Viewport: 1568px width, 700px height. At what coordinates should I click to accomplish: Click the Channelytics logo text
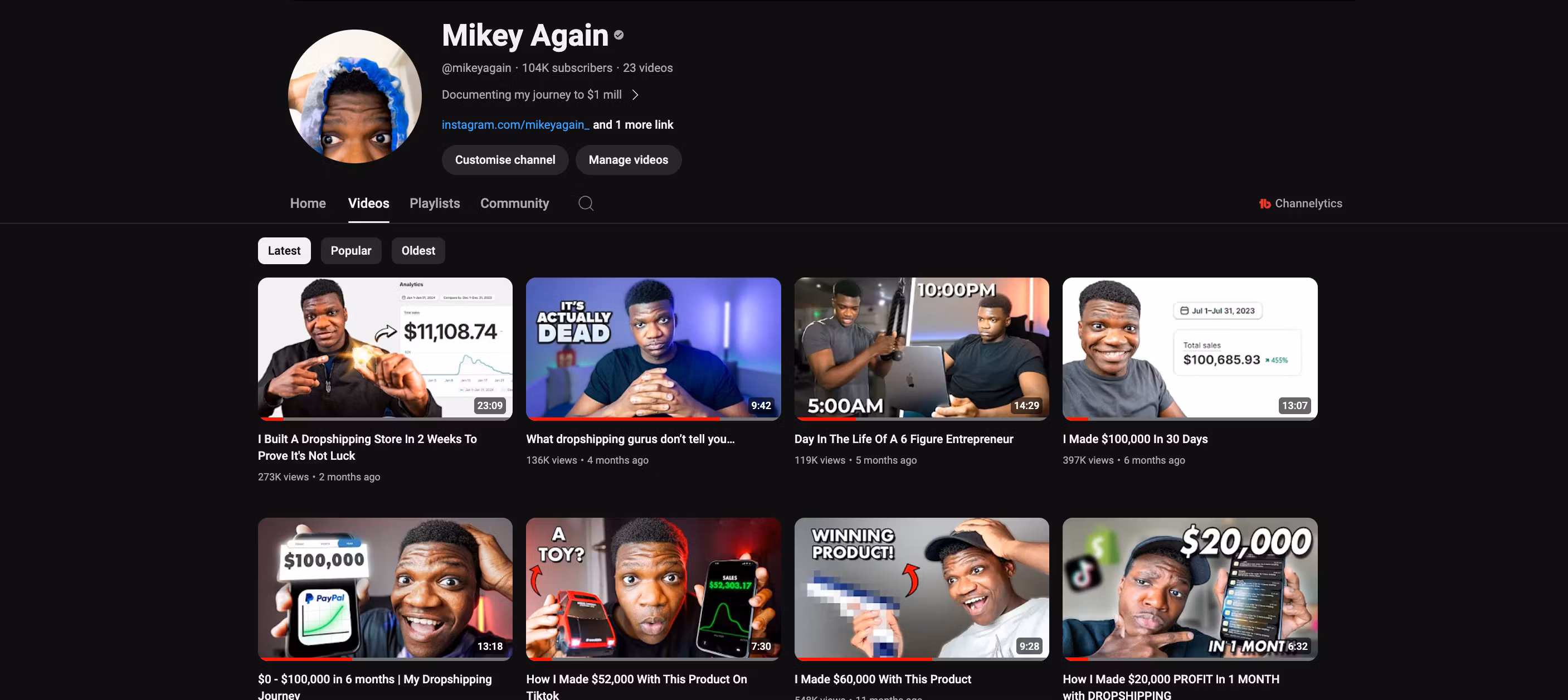click(x=1308, y=203)
